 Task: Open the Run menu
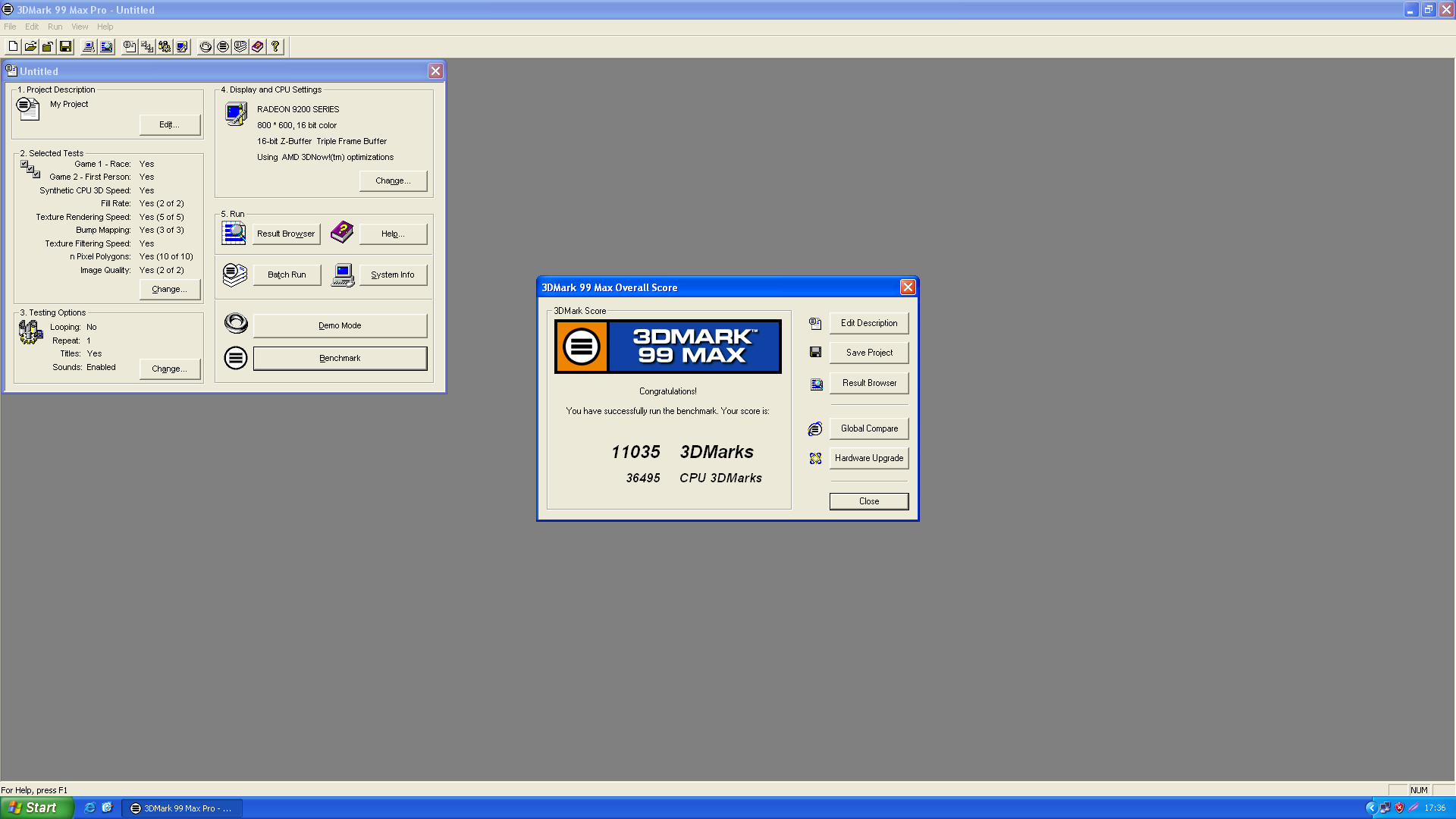pyautogui.click(x=55, y=27)
